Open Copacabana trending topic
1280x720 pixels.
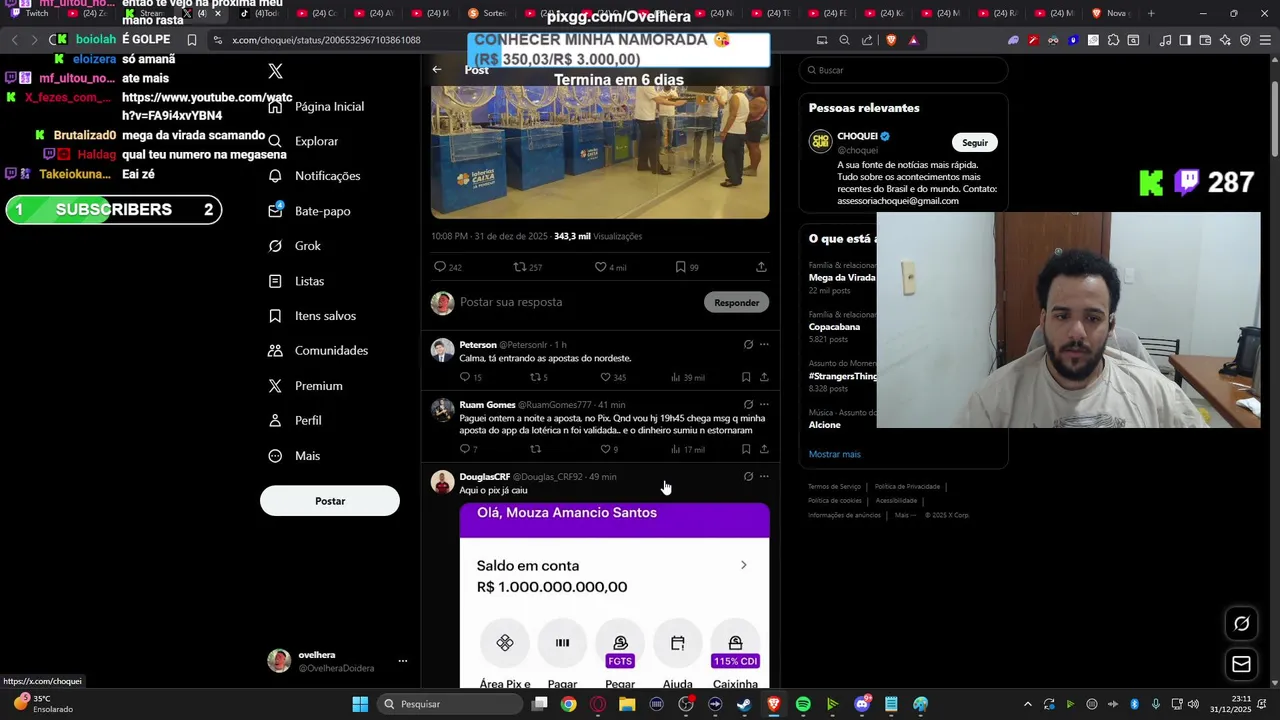834,327
